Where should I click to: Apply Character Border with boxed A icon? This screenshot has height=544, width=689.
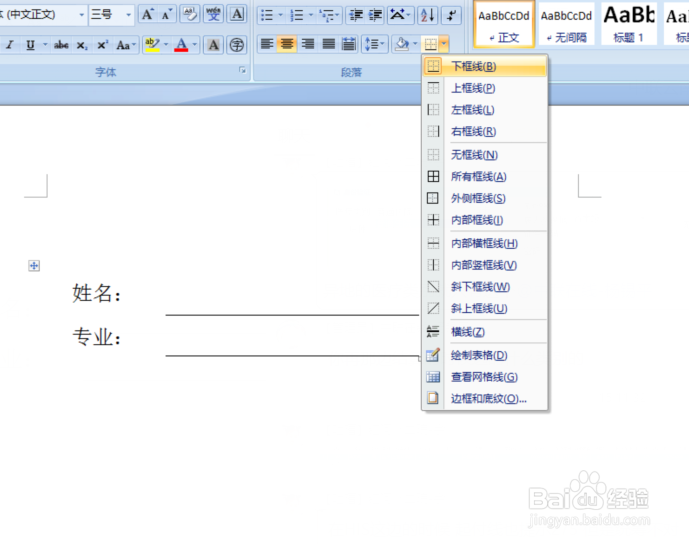pos(237,15)
